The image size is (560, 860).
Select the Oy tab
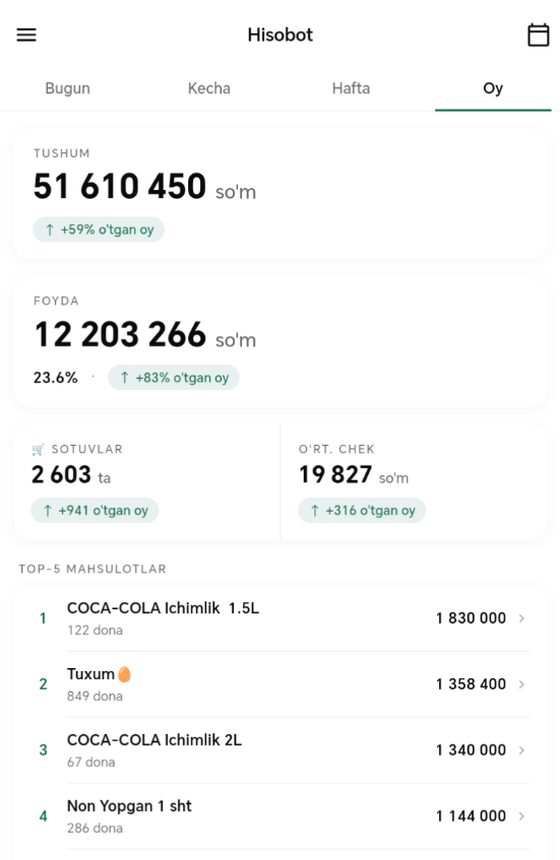coord(493,88)
